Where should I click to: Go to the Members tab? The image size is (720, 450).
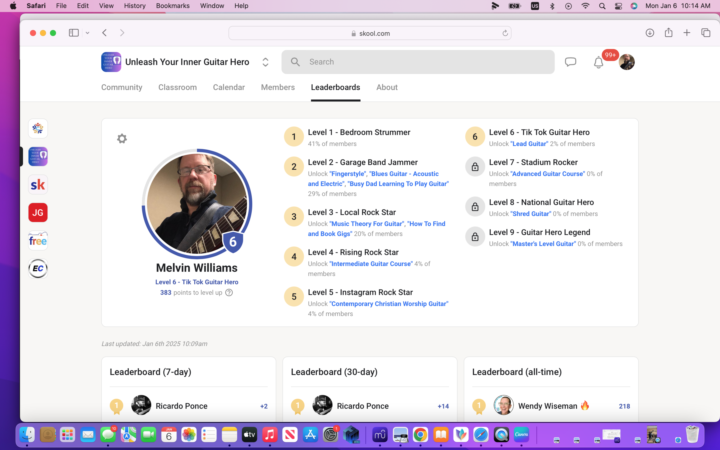pos(277,88)
